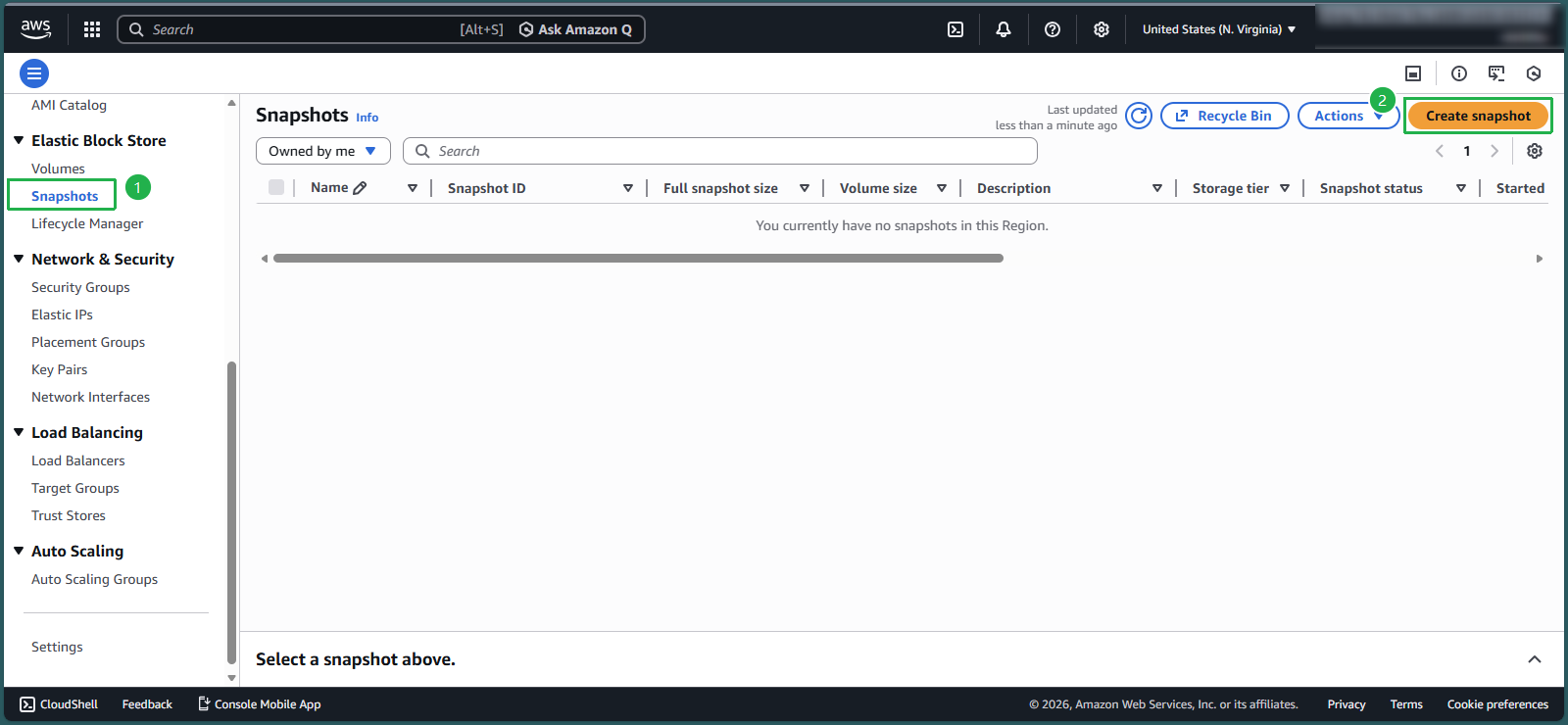Click CloudShell in the footer
The image size is (1568, 725).
point(59,704)
